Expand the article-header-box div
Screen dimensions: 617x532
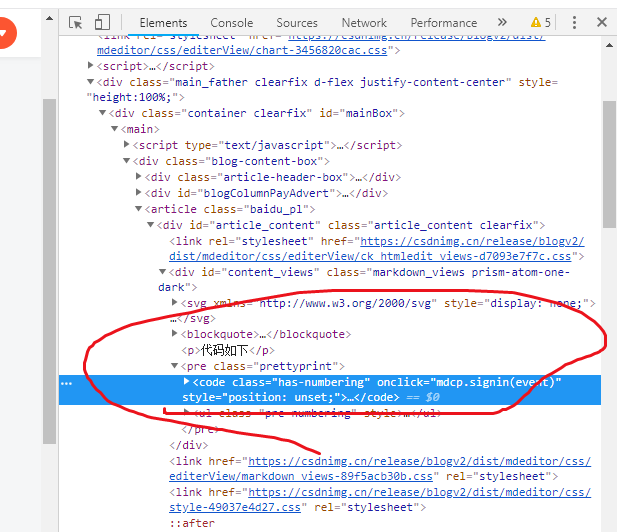point(139,176)
